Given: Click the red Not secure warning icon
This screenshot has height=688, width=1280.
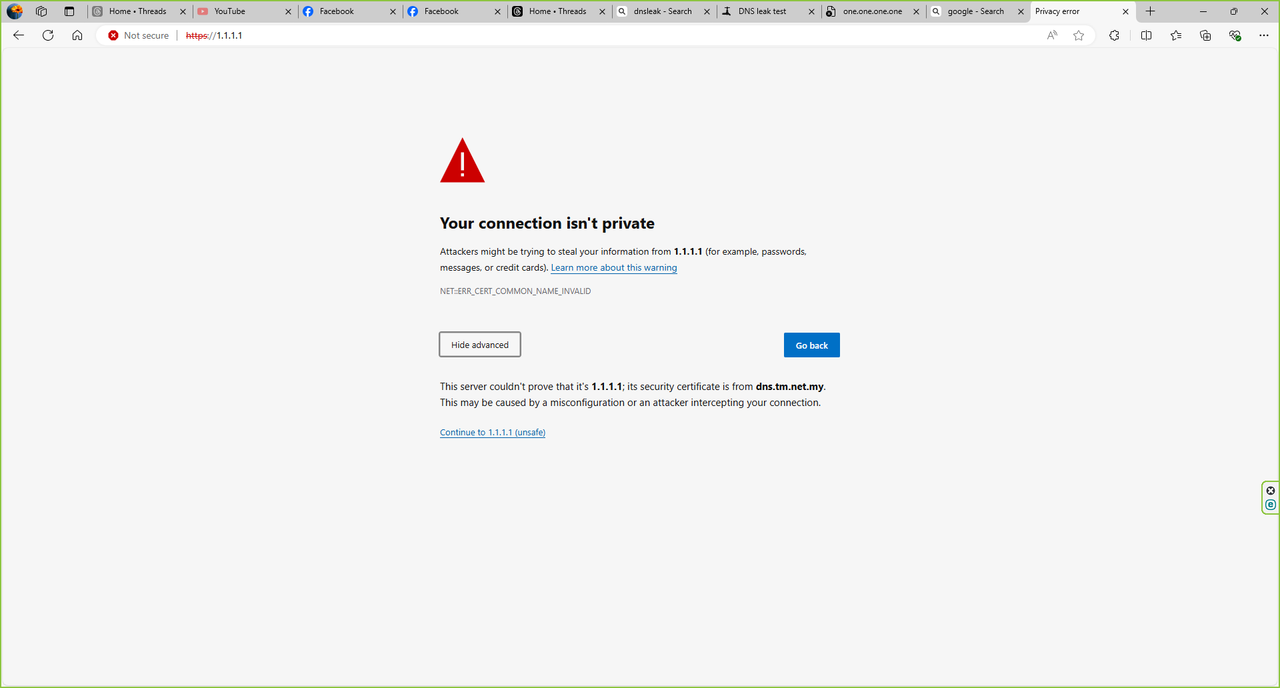Looking at the screenshot, I should 113,35.
